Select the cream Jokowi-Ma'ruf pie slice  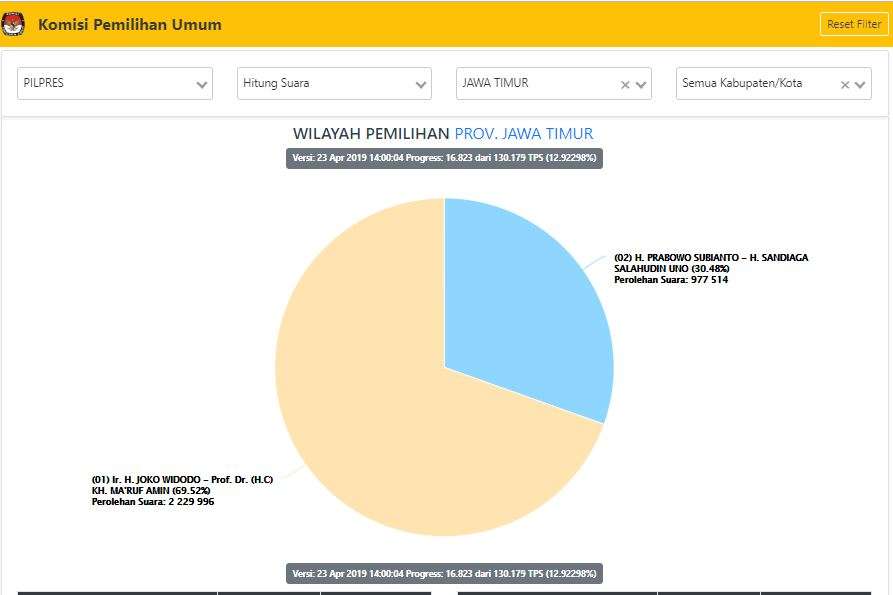click(x=400, y=420)
